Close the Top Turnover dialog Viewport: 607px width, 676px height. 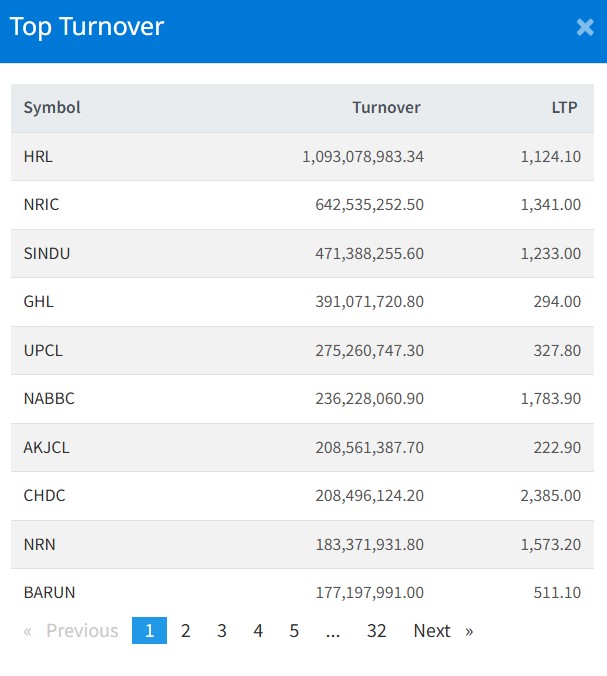pos(585,27)
